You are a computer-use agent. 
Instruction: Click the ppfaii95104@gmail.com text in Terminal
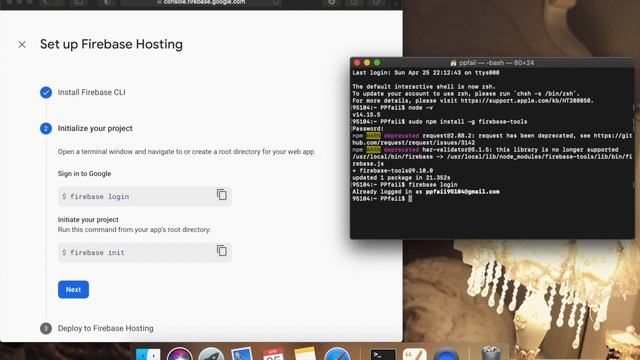point(462,191)
